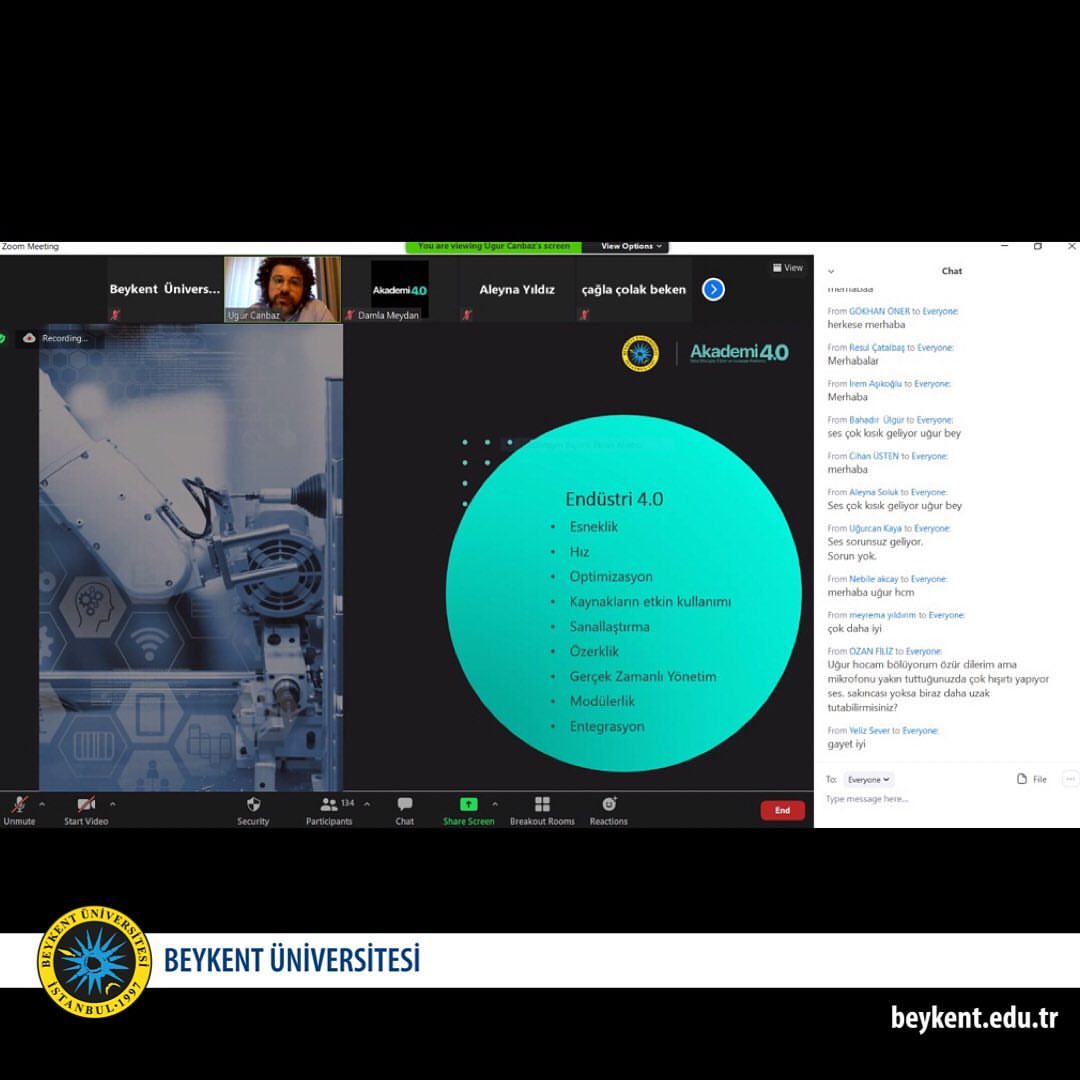Click muted mic icon on Beykent Univers tile
Image resolution: width=1080 pixels, height=1080 pixels.
click(115, 315)
